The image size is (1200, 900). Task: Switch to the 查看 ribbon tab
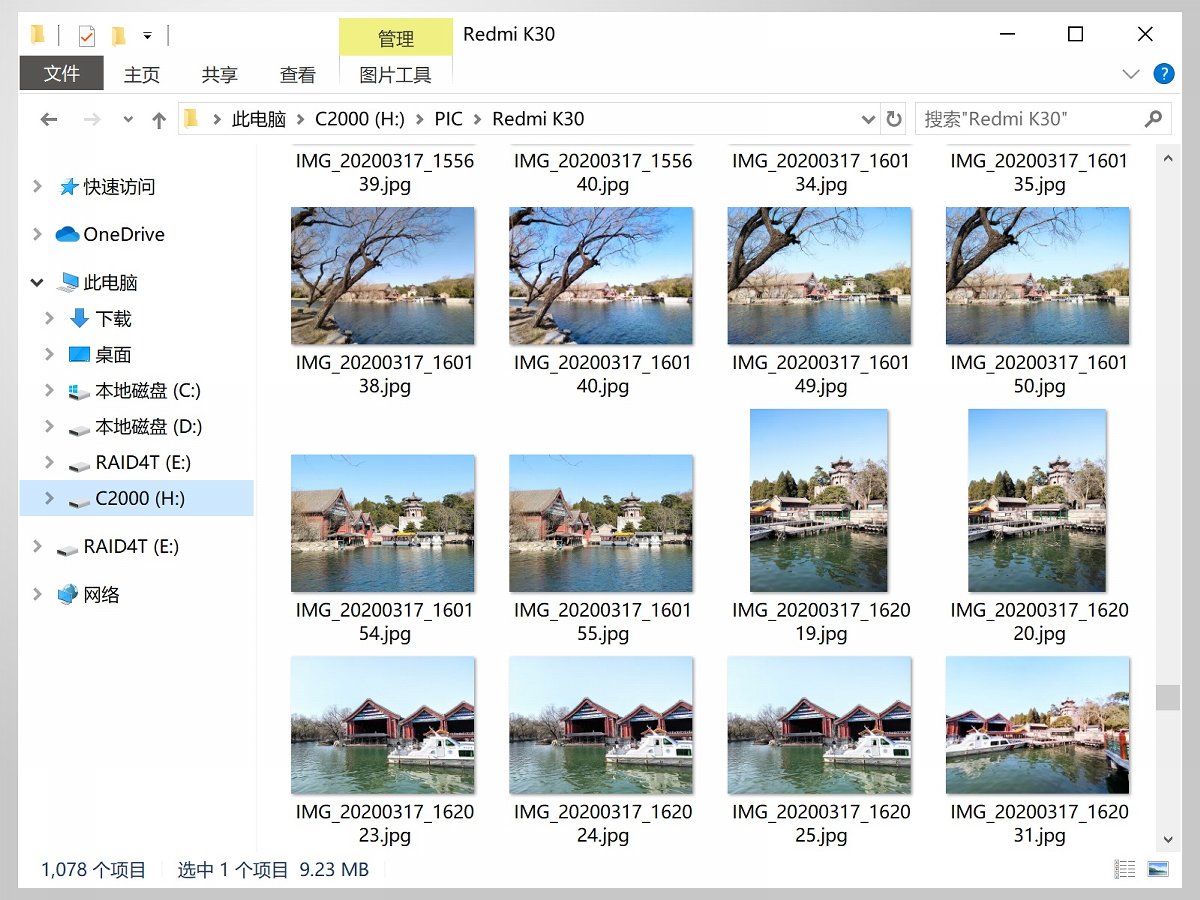pyautogui.click(x=297, y=74)
